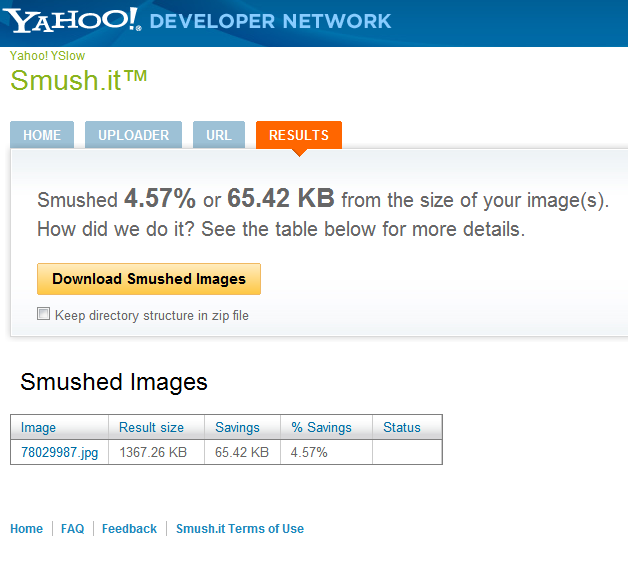Click the bold 65.42 KB summary text

(281, 198)
